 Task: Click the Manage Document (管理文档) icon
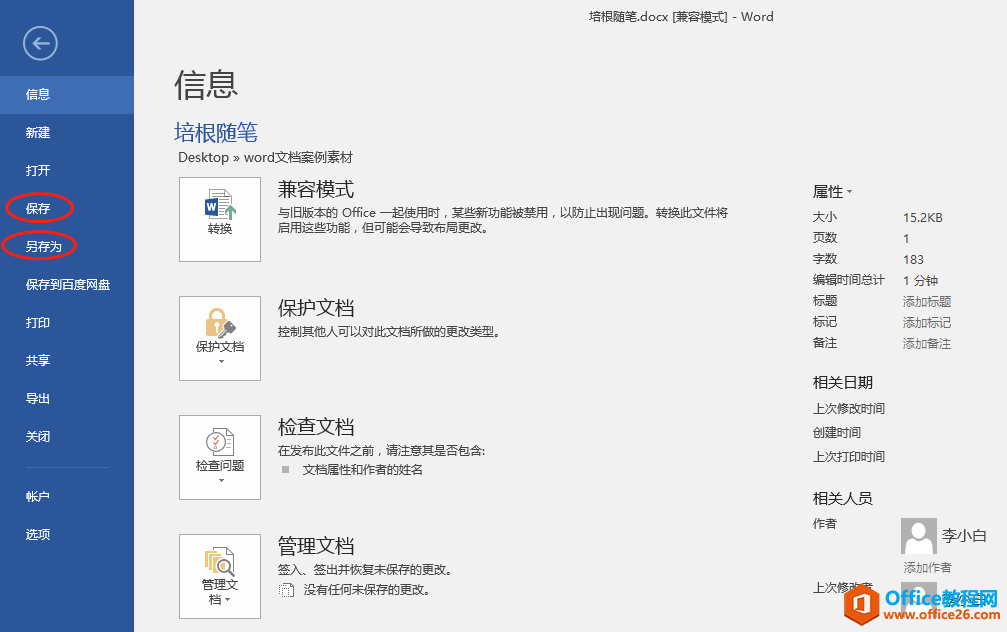click(220, 561)
